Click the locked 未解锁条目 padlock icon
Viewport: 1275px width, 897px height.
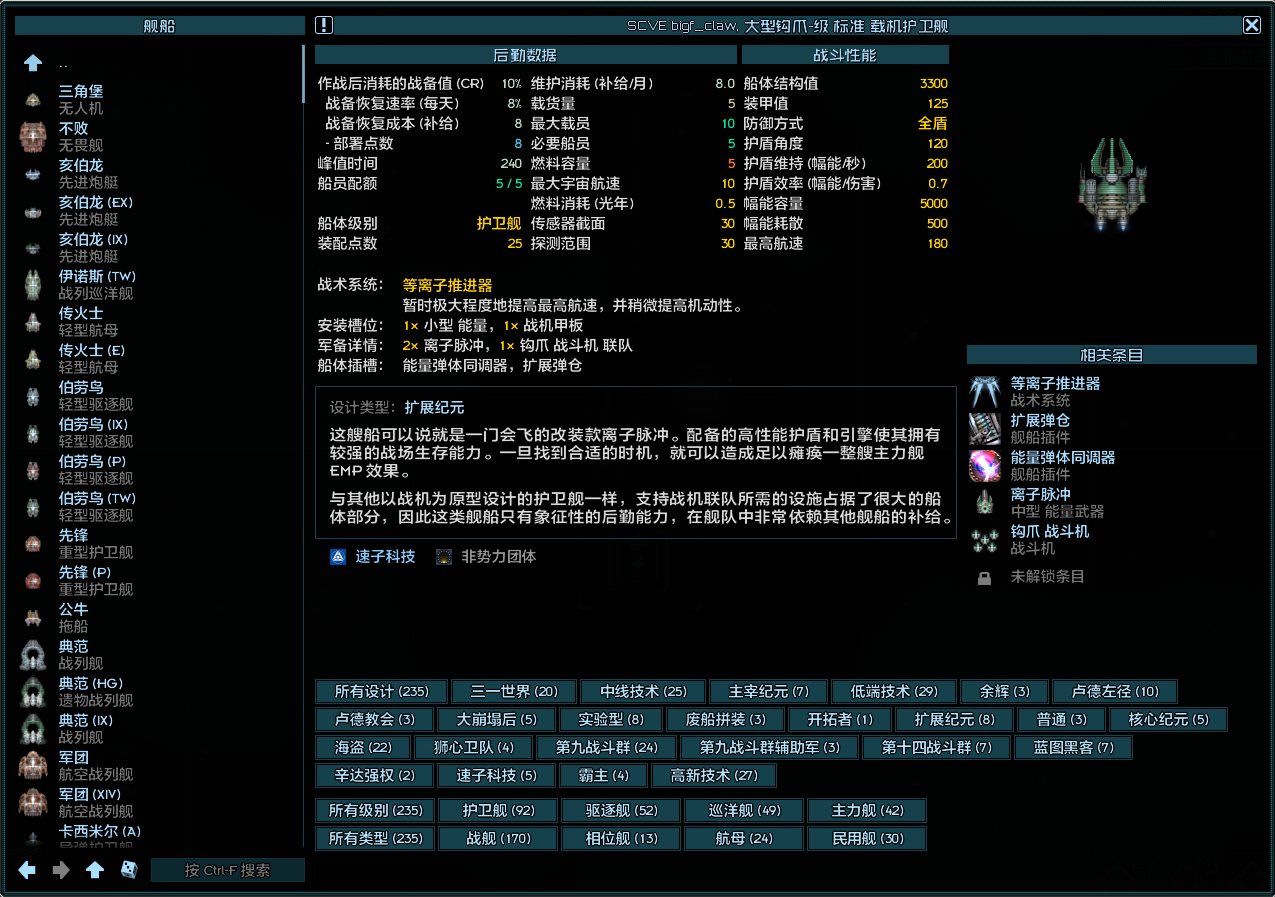click(985, 577)
